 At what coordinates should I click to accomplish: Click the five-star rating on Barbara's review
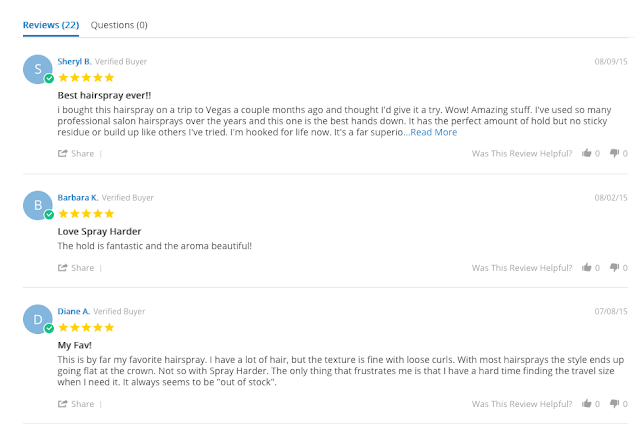coord(86,214)
